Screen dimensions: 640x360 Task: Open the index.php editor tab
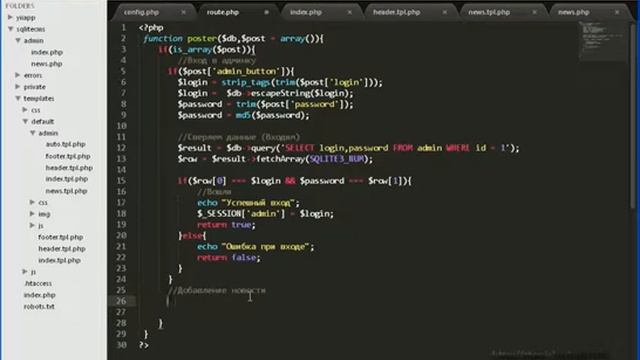coord(306,12)
